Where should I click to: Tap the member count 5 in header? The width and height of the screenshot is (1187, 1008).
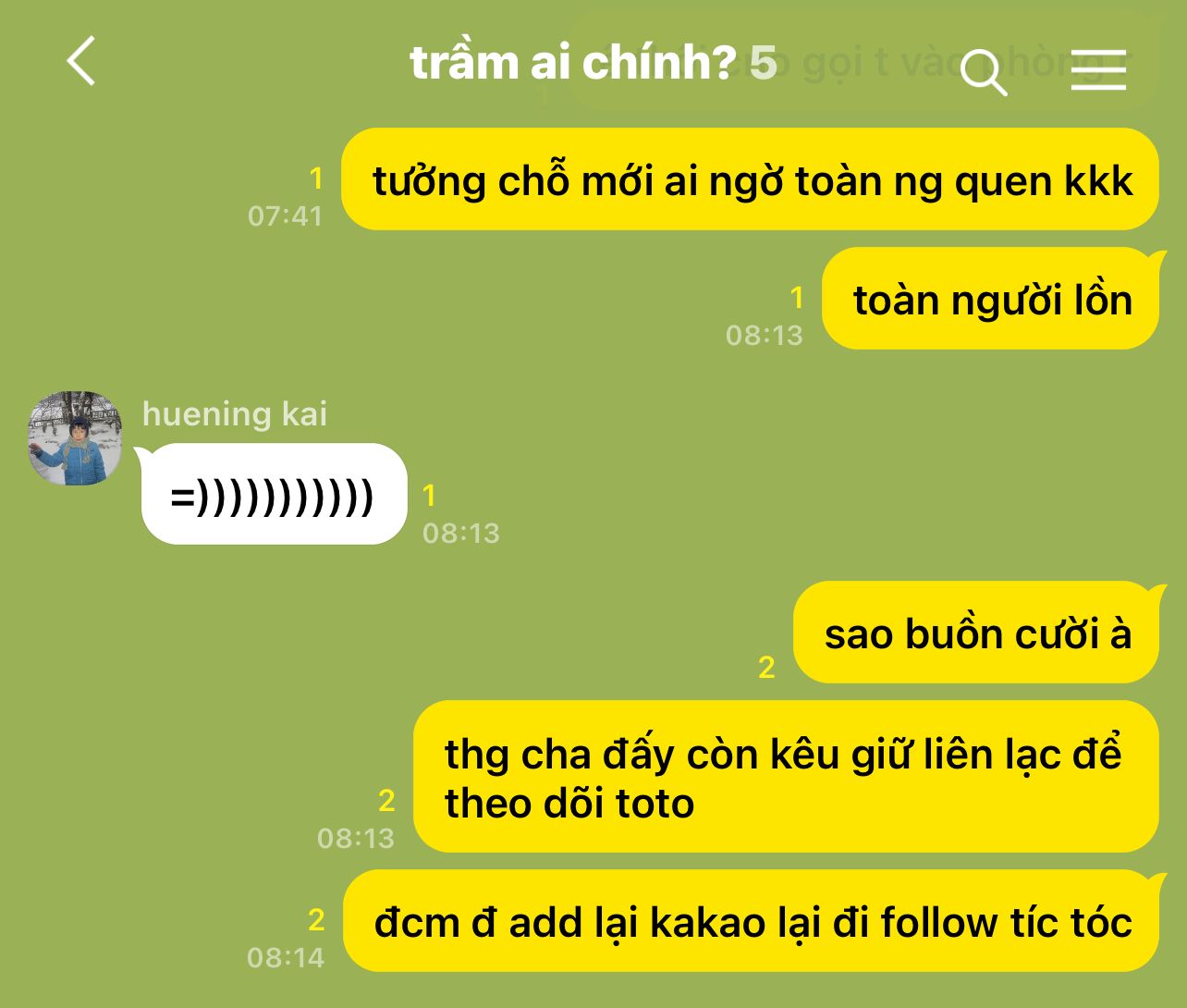(x=763, y=62)
